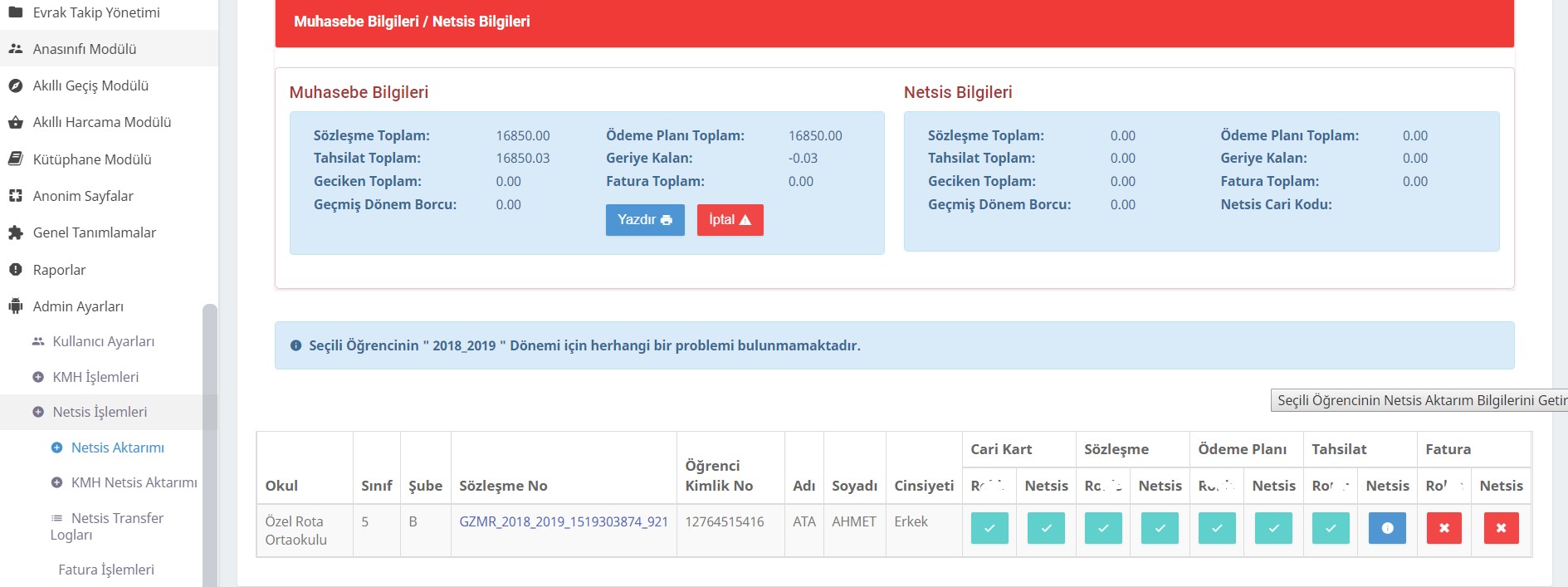Click the red Fatura Rota cross icon
Viewport: 1568px width, 587px height.
1444,528
